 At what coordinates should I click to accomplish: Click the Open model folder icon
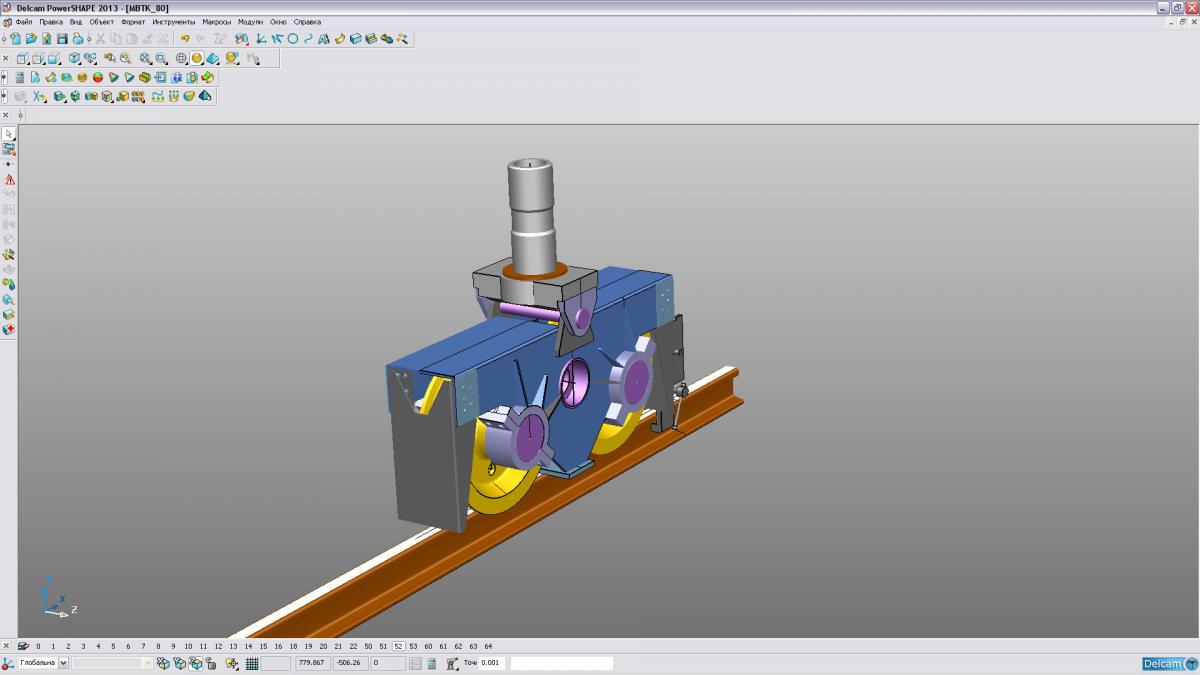coord(31,39)
